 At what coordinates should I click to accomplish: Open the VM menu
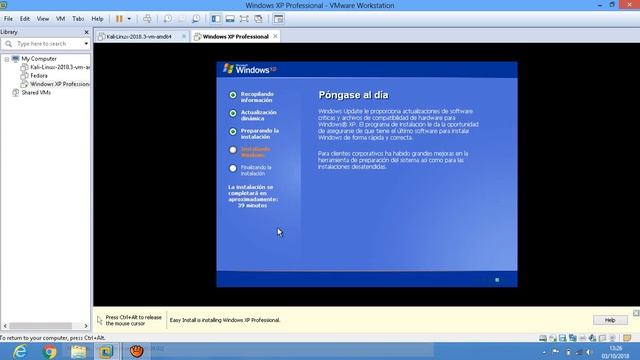tap(60, 19)
